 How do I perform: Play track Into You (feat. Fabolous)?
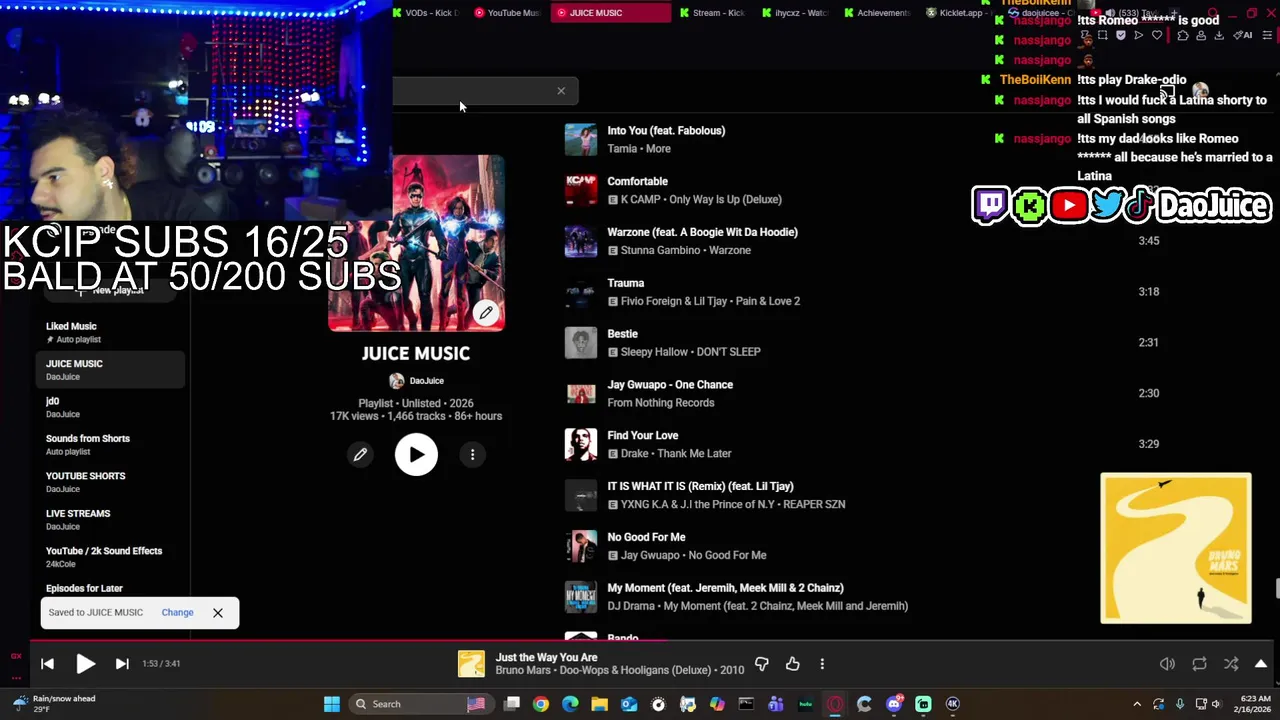(x=666, y=131)
